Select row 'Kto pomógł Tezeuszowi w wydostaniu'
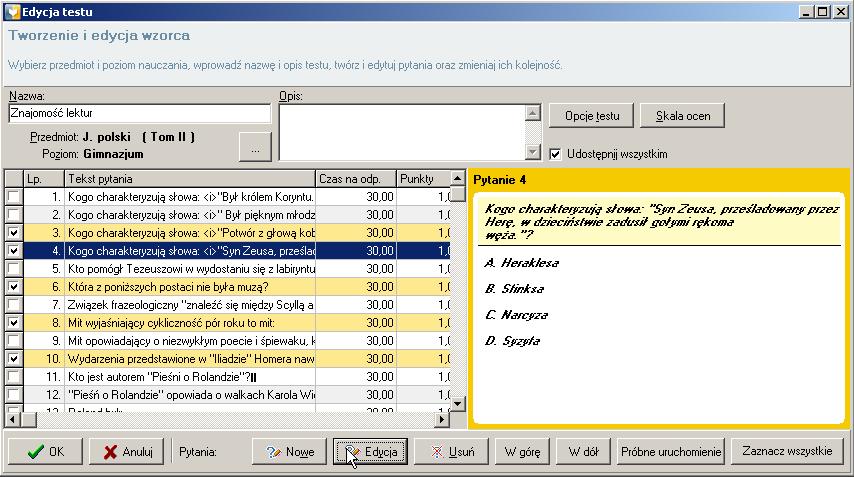The height and width of the screenshot is (477, 854). pyautogui.click(x=228, y=268)
